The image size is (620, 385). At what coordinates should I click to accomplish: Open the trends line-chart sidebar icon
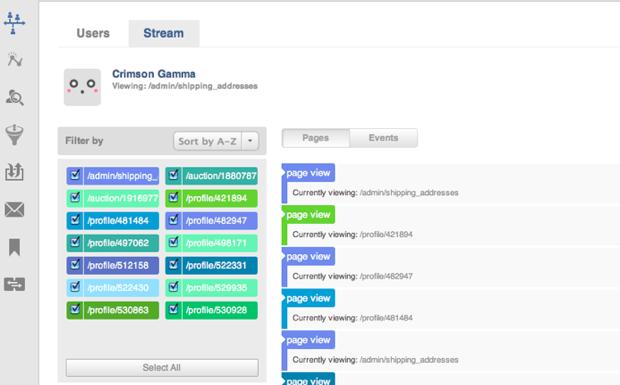click(x=15, y=59)
